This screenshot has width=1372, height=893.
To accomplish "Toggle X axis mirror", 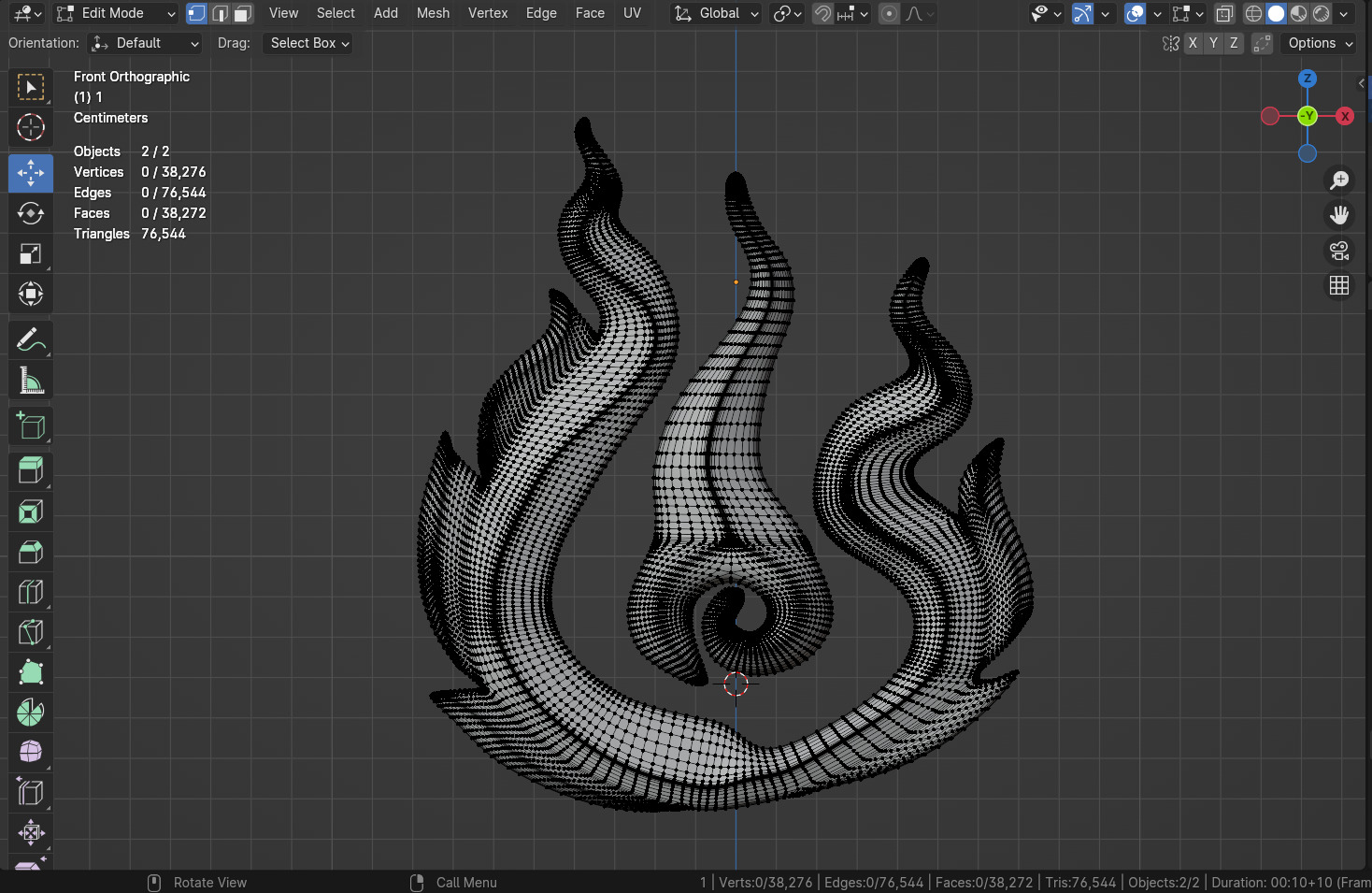I will coord(1193,43).
